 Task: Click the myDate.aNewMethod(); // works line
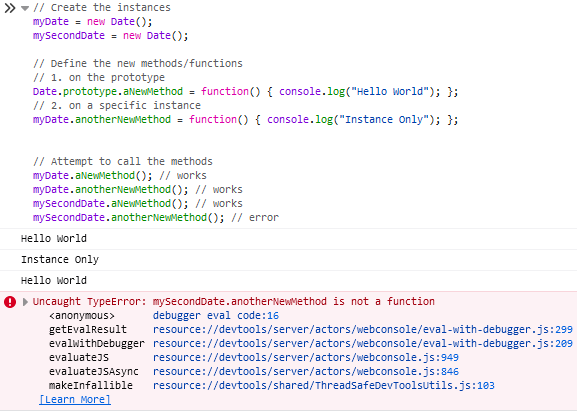coord(120,175)
